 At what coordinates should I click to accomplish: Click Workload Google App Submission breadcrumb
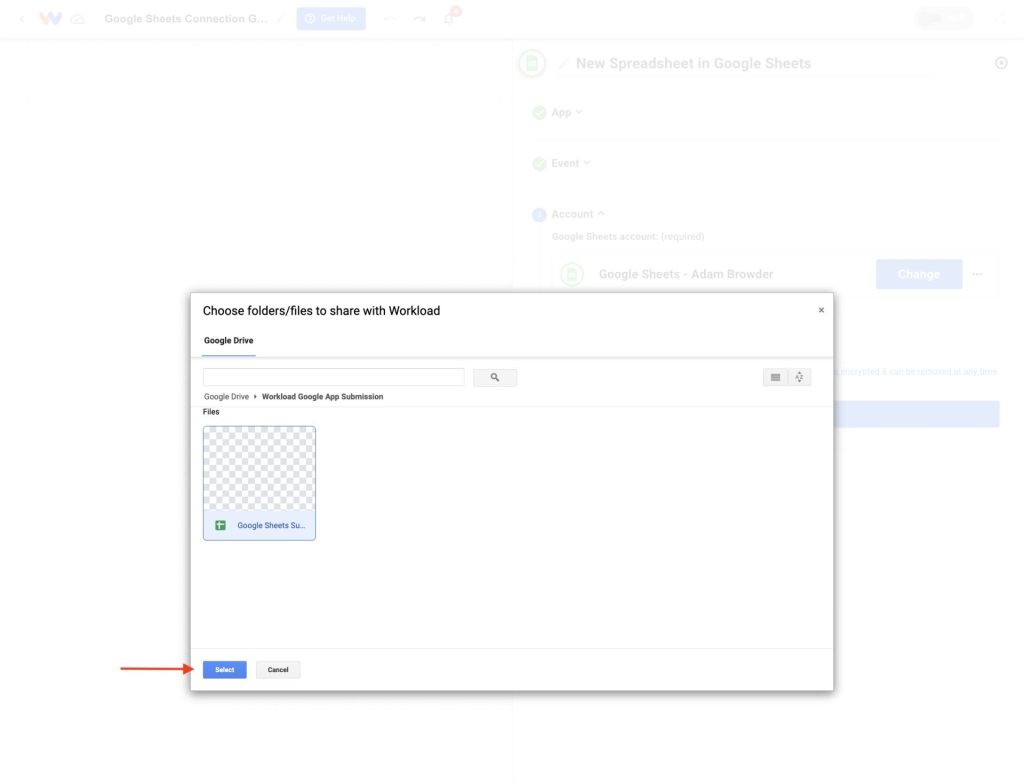click(x=323, y=397)
